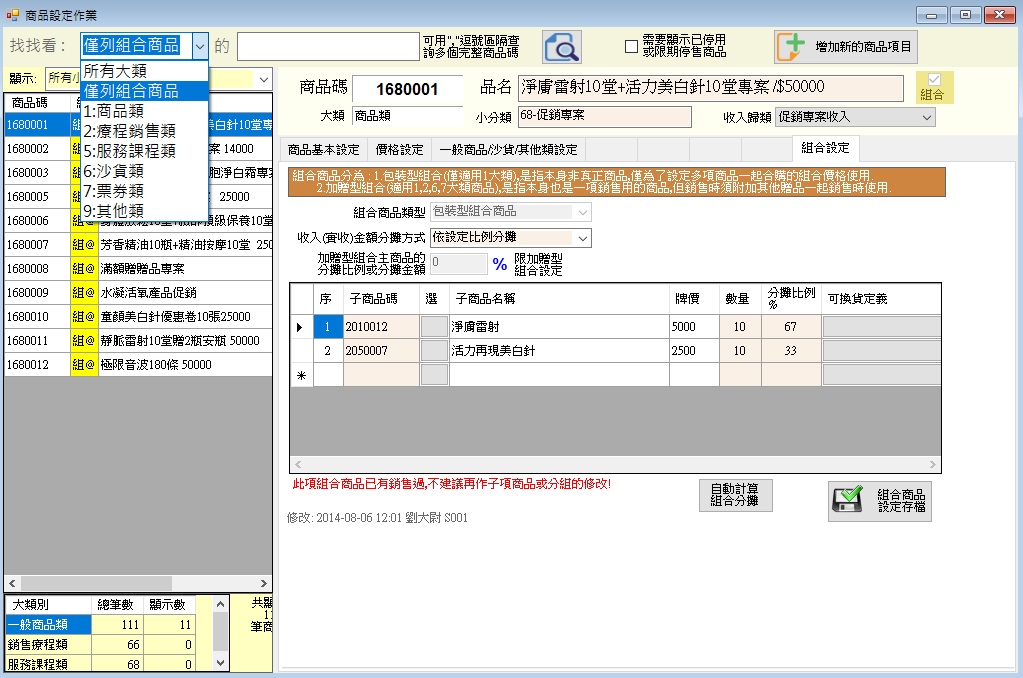Select 5:服務課程類 from the open list
The height and width of the screenshot is (678, 1023).
[x=129, y=151]
